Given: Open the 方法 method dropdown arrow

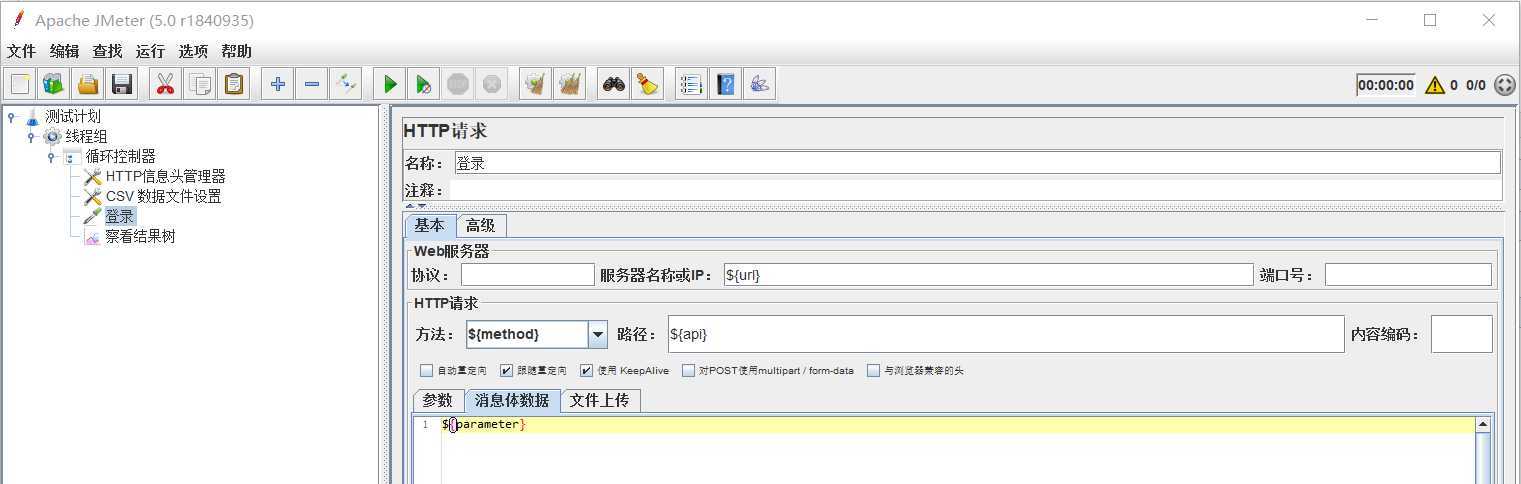Looking at the screenshot, I should click(x=598, y=334).
